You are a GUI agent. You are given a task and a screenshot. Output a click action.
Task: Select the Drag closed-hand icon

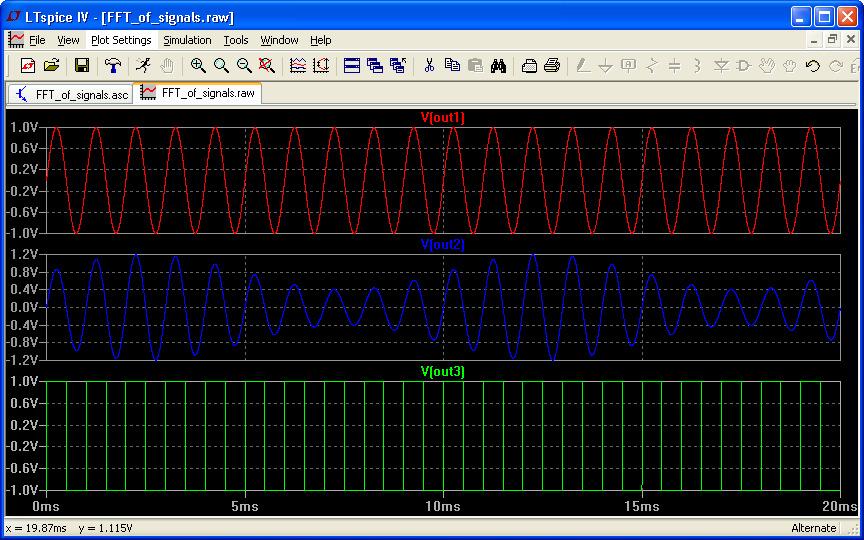pyautogui.click(x=790, y=66)
